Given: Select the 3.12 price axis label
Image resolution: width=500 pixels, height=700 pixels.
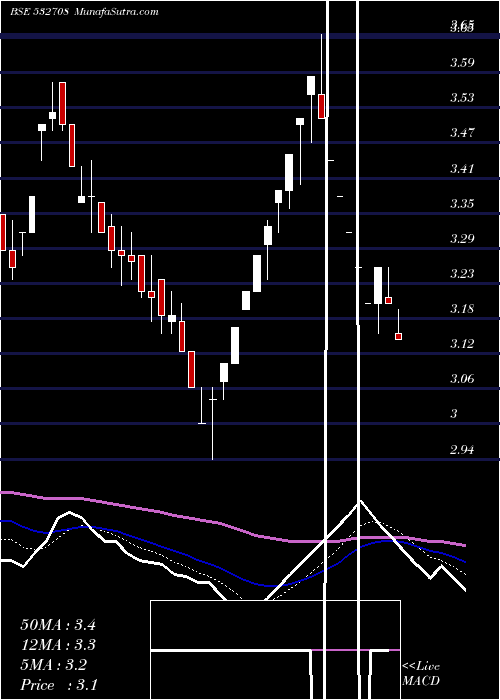Looking at the screenshot, I should pyautogui.click(x=462, y=344).
